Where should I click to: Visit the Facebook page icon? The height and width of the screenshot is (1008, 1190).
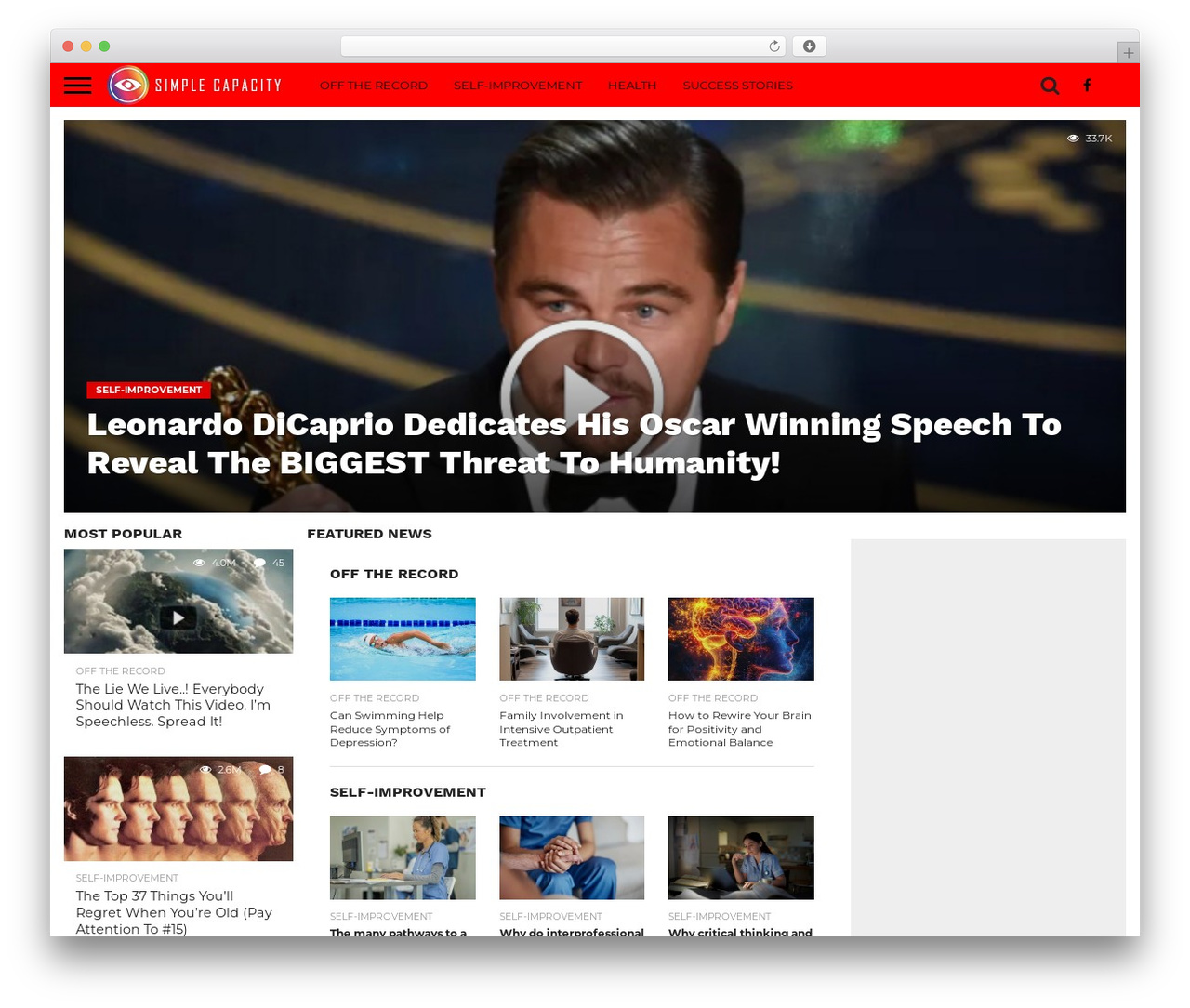1087,86
